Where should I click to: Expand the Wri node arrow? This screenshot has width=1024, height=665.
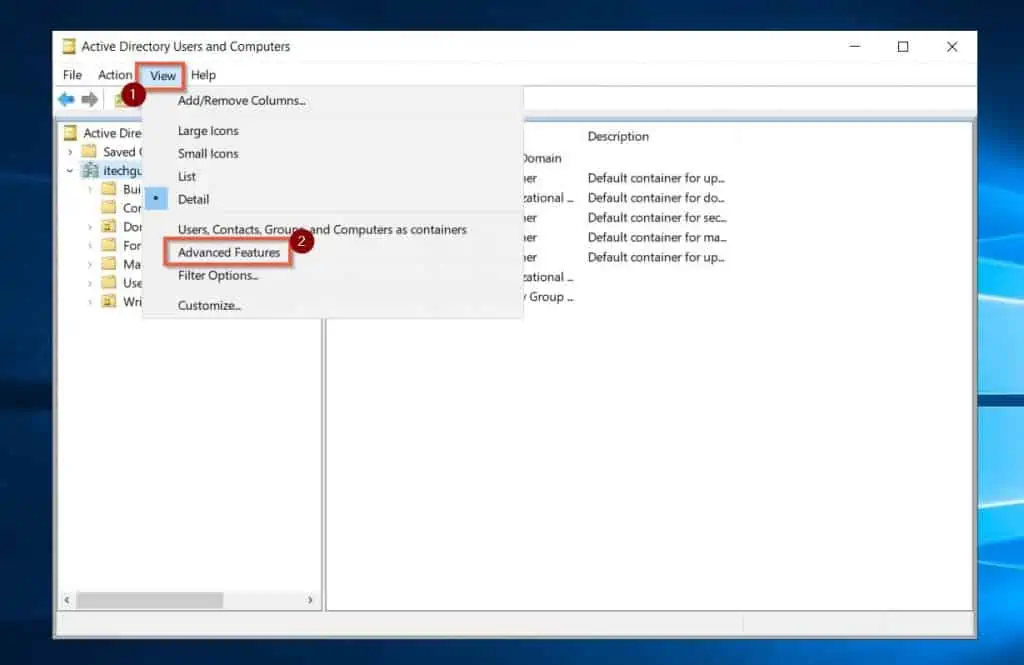coord(89,301)
